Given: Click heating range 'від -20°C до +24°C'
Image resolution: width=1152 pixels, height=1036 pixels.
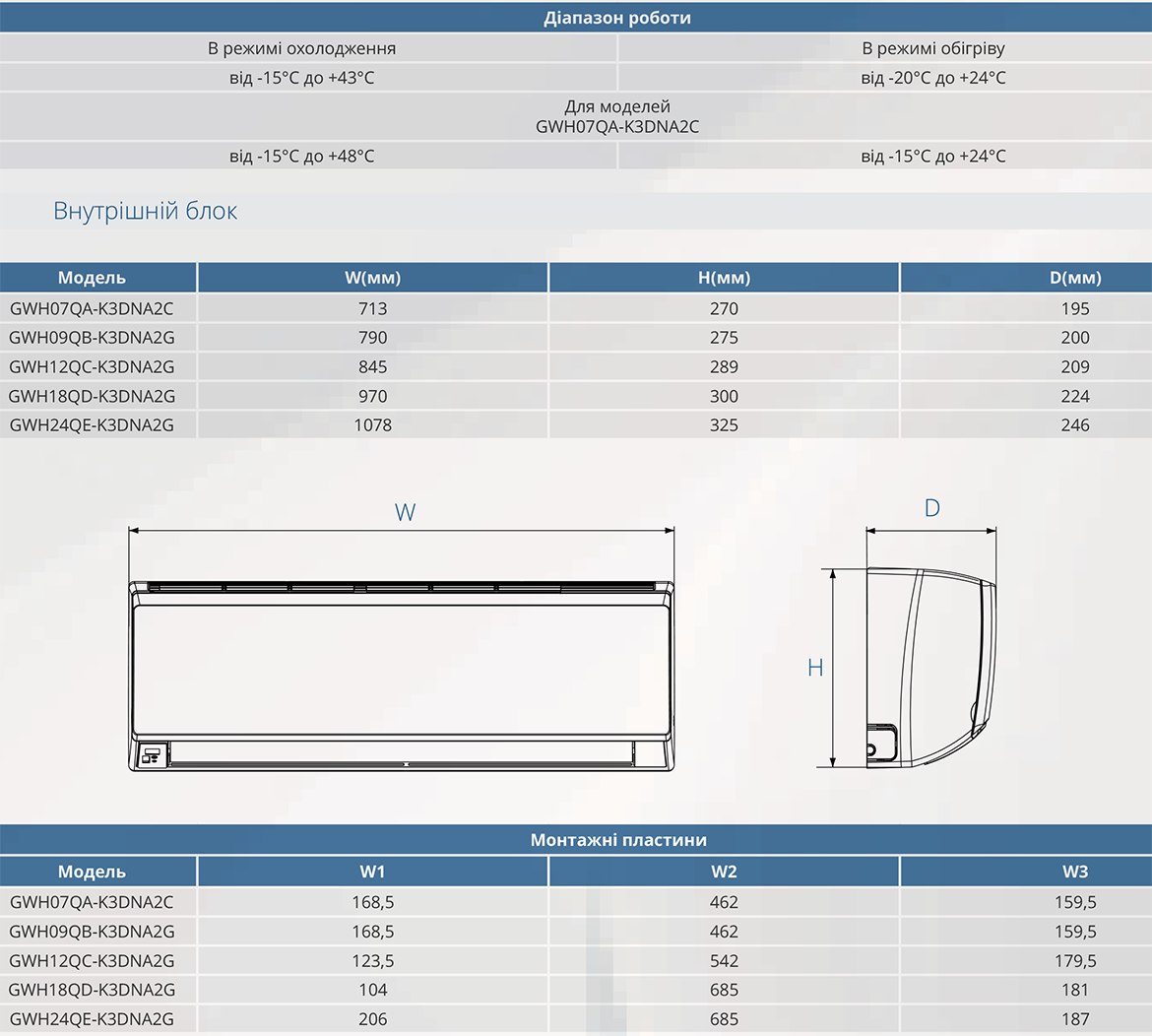Looking at the screenshot, I should (x=933, y=78).
